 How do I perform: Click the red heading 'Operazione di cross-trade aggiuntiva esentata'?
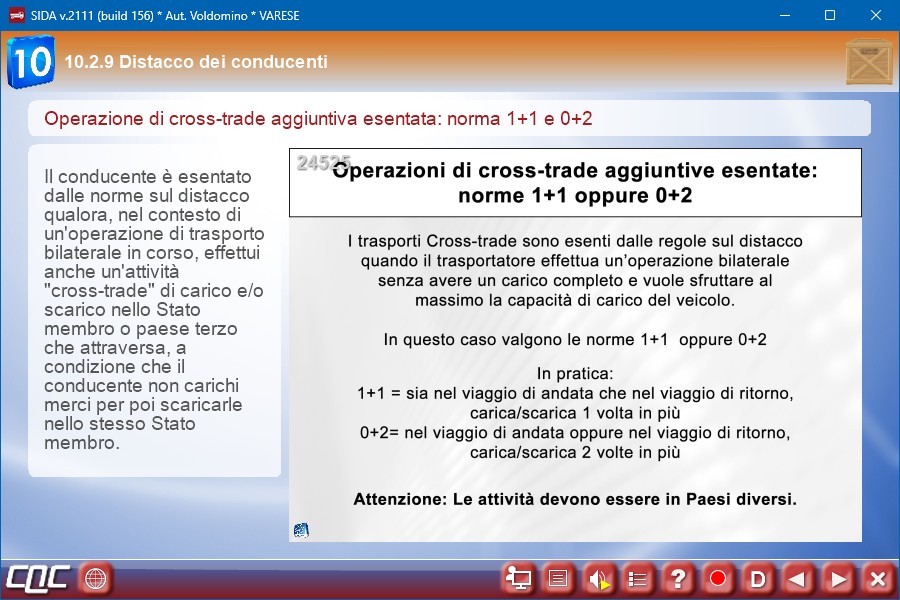318,119
